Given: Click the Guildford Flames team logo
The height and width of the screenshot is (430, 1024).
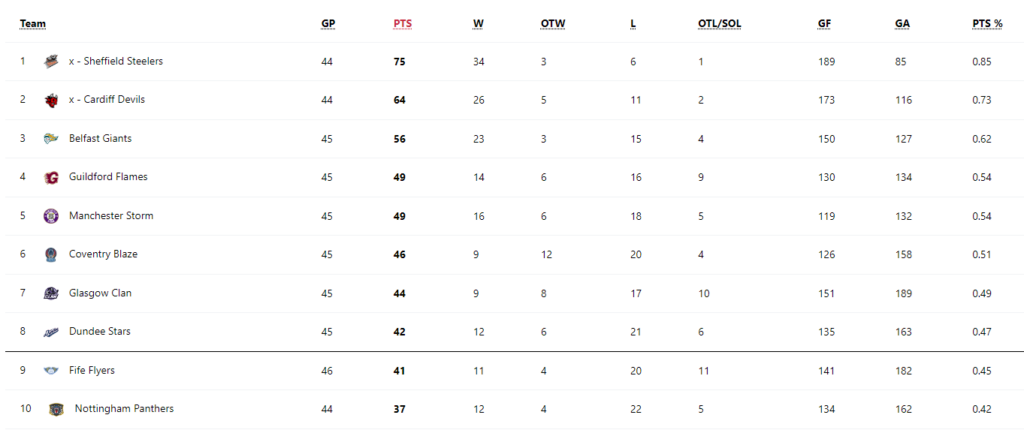Looking at the screenshot, I should coord(51,177).
